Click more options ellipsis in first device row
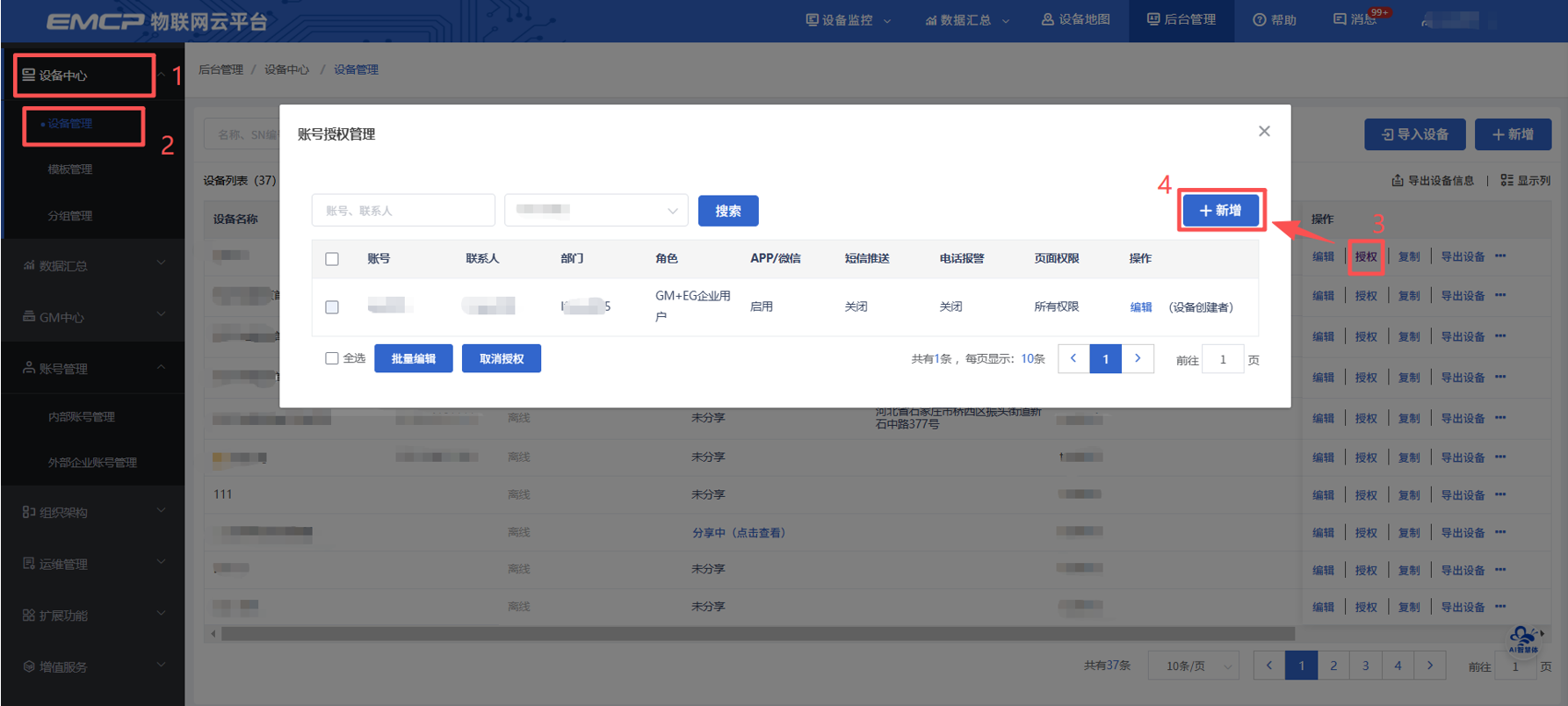This screenshot has width=1568, height=706. 1500,256
